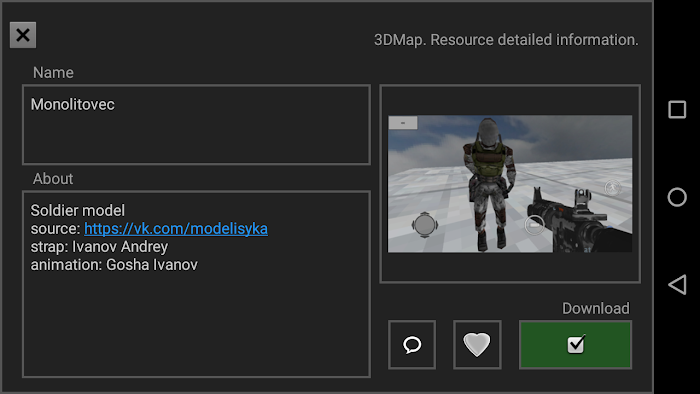
Task: Click inside the About description box
Action: [x=196, y=284]
